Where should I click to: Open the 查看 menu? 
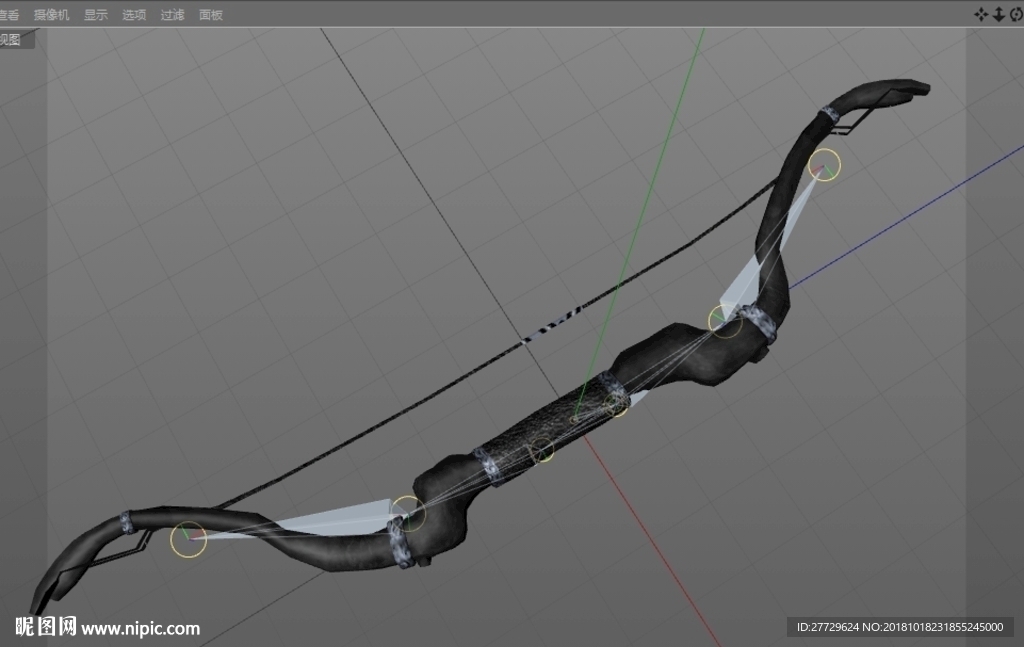point(9,14)
